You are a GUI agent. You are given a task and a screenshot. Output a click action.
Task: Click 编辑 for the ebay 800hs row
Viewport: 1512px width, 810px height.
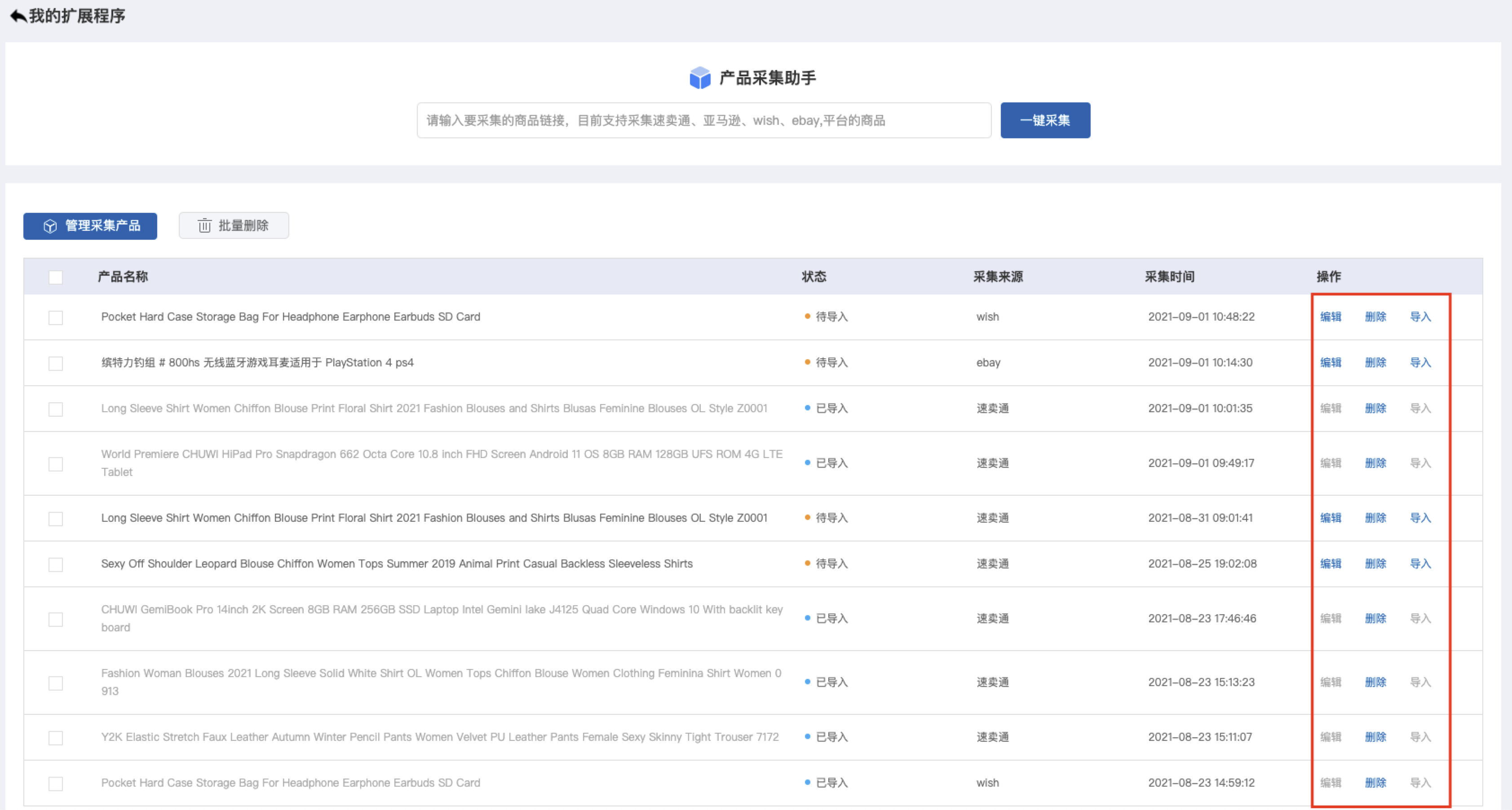[x=1331, y=362]
